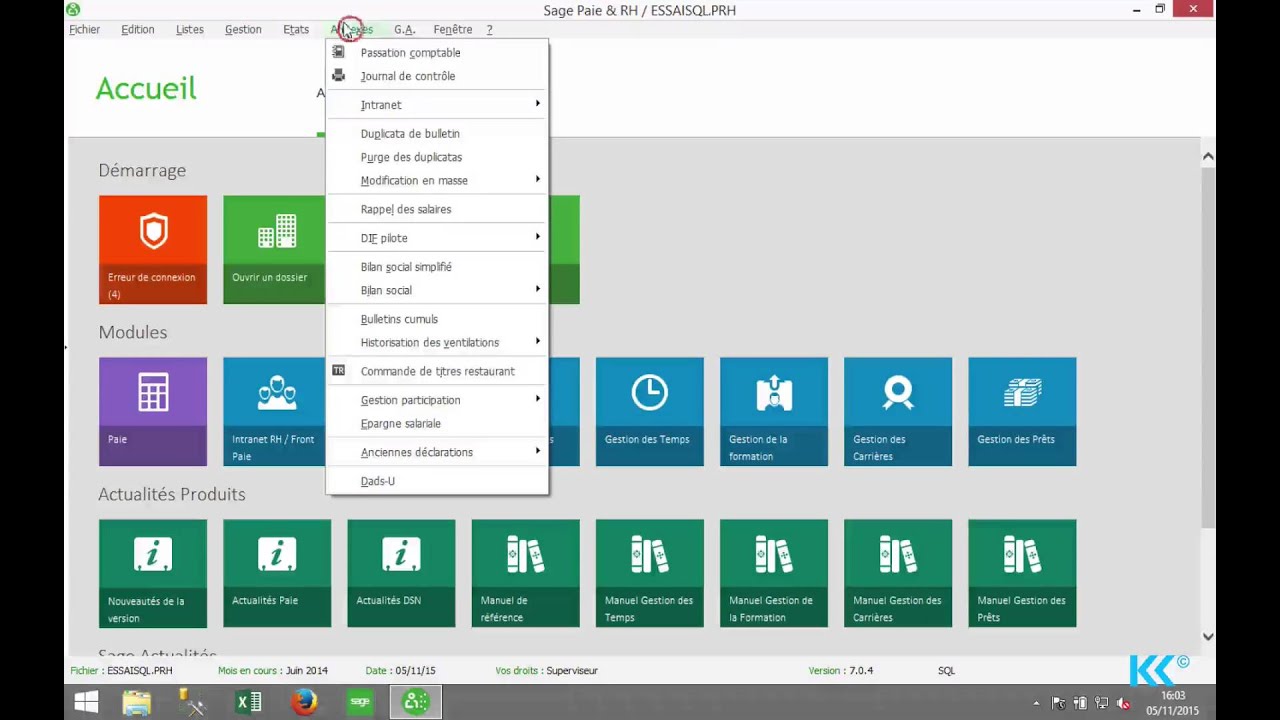Open the Gestion menu
The width and height of the screenshot is (1280, 720).
pyautogui.click(x=243, y=30)
